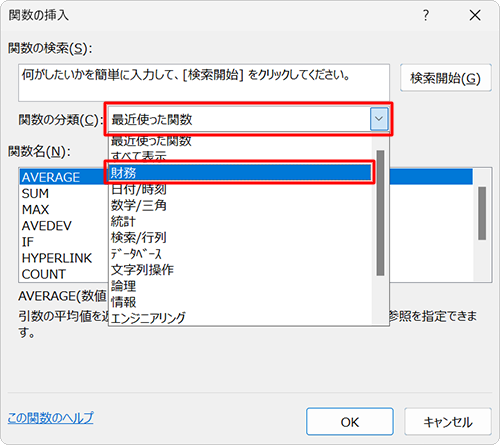
Task: Select 検索/行列 category in the dropdown
Action: point(240,238)
